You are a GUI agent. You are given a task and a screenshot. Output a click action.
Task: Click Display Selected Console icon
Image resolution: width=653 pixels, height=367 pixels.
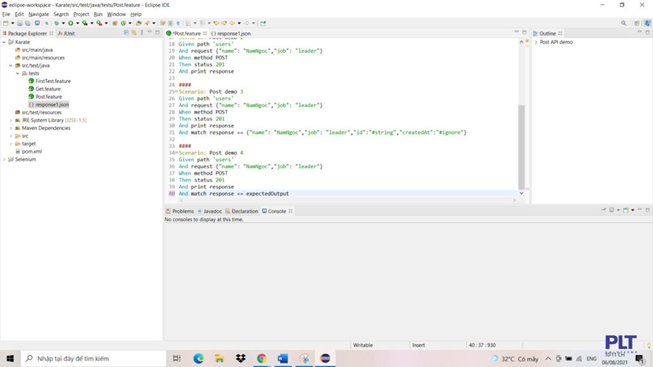click(x=611, y=210)
